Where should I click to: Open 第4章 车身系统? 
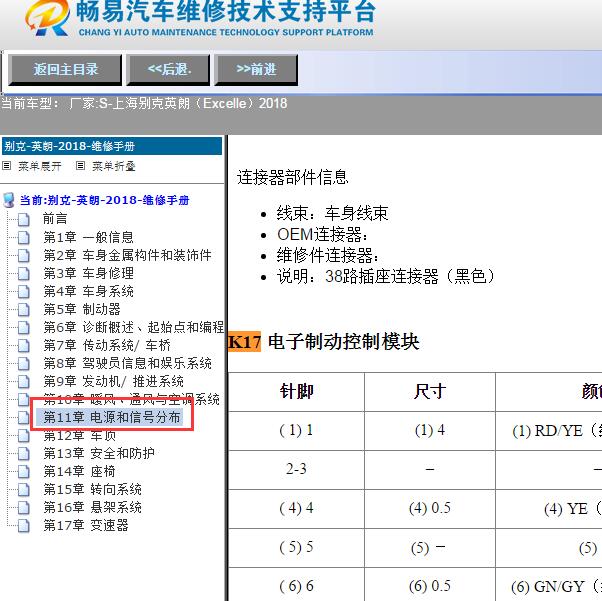click(88, 291)
